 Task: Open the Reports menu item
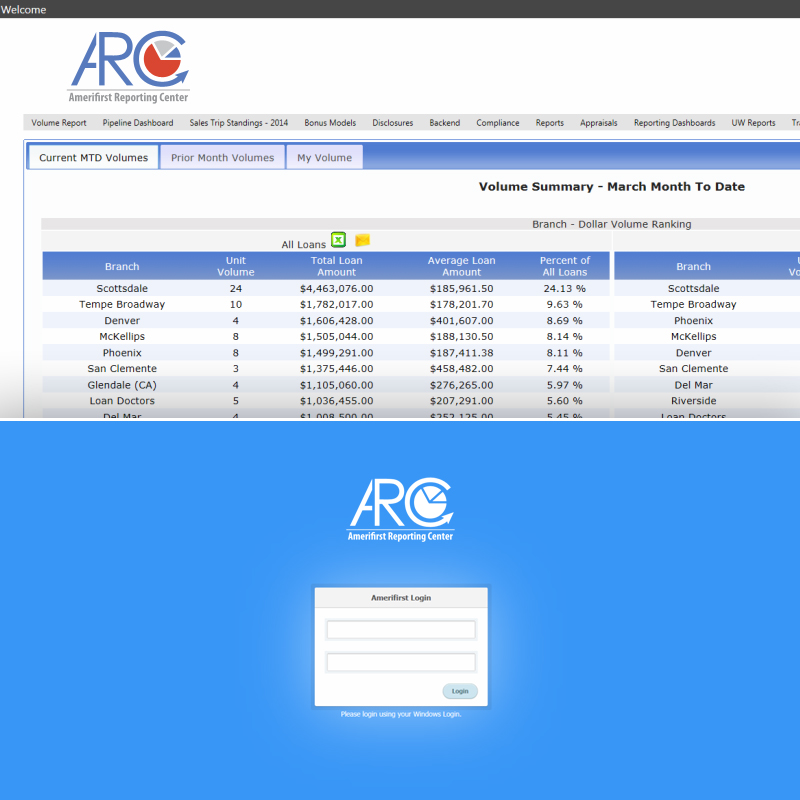point(549,123)
